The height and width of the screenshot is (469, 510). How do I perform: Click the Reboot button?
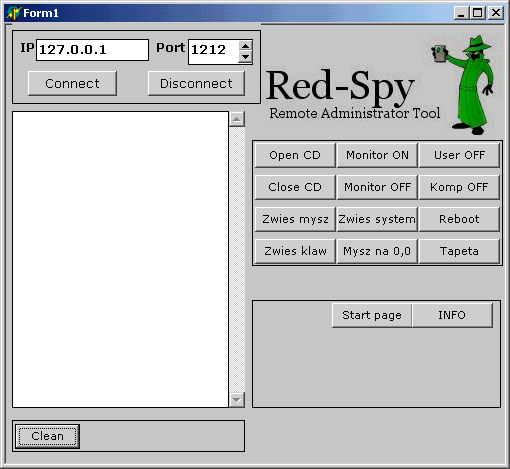(x=459, y=219)
